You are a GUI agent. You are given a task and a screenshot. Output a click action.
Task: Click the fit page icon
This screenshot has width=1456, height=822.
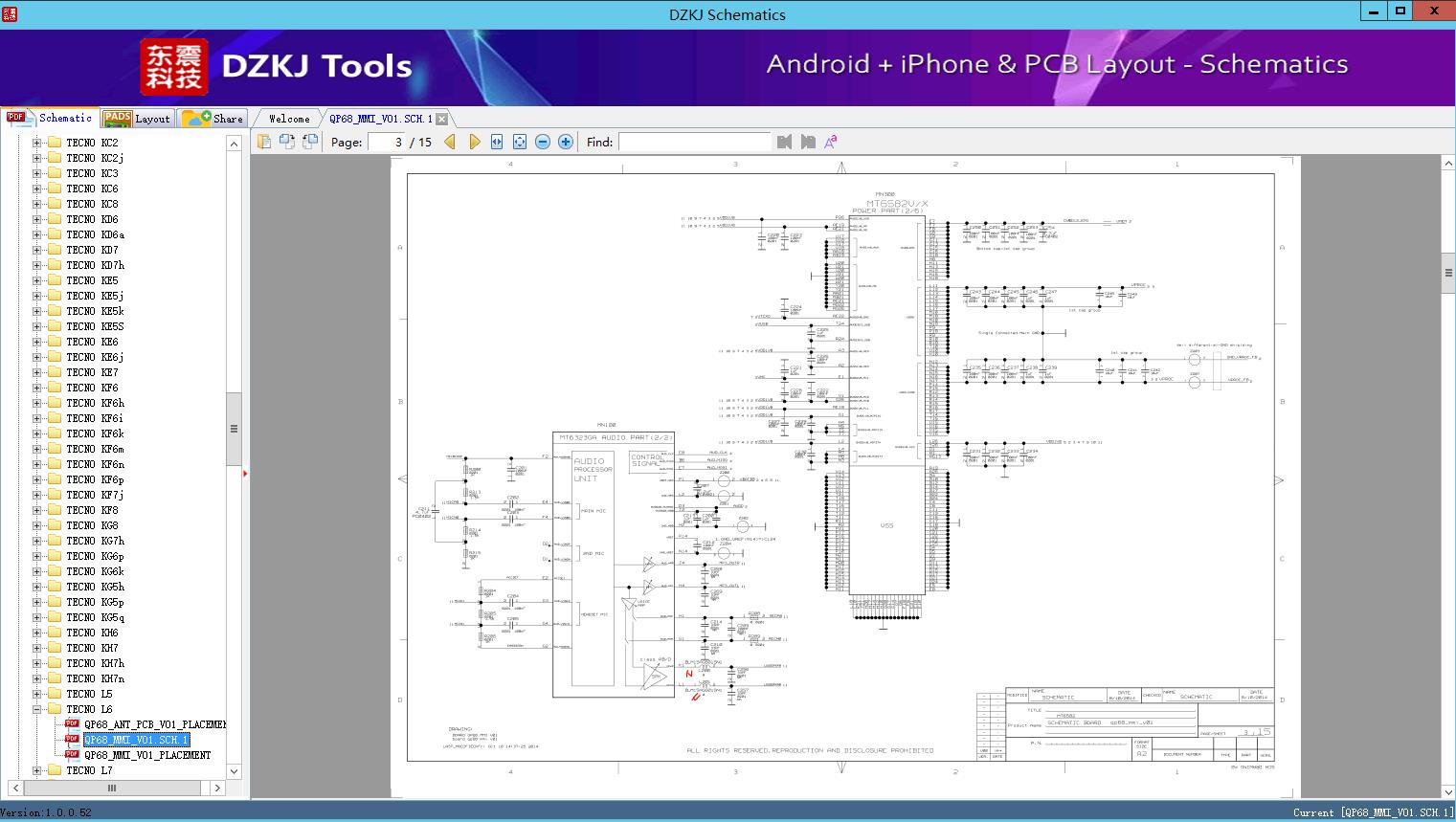pyautogui.click(x=520, y=142)
